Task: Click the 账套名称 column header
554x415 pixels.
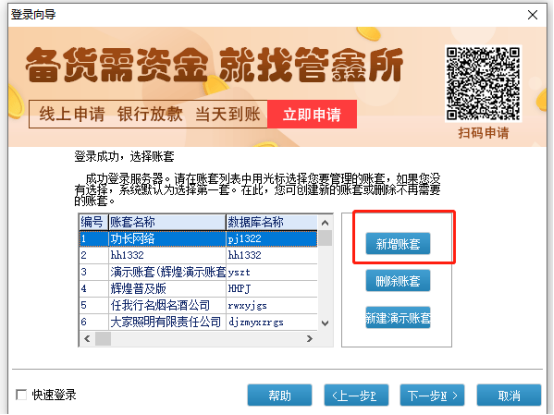Action: (167, 222)
